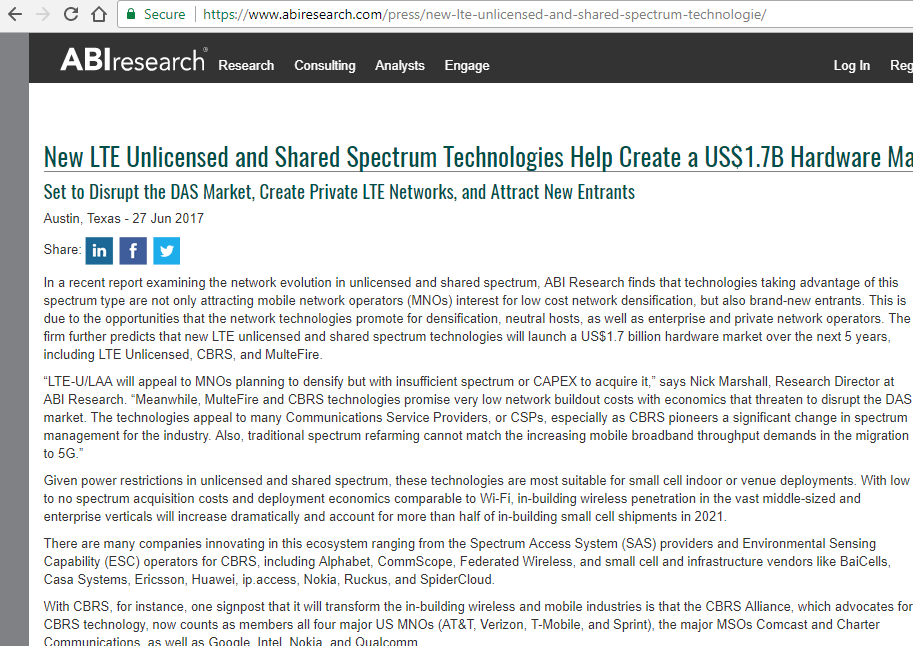913x646 pixels.
Task: Click the URL address bar
Action: click(x=500, y=14)
